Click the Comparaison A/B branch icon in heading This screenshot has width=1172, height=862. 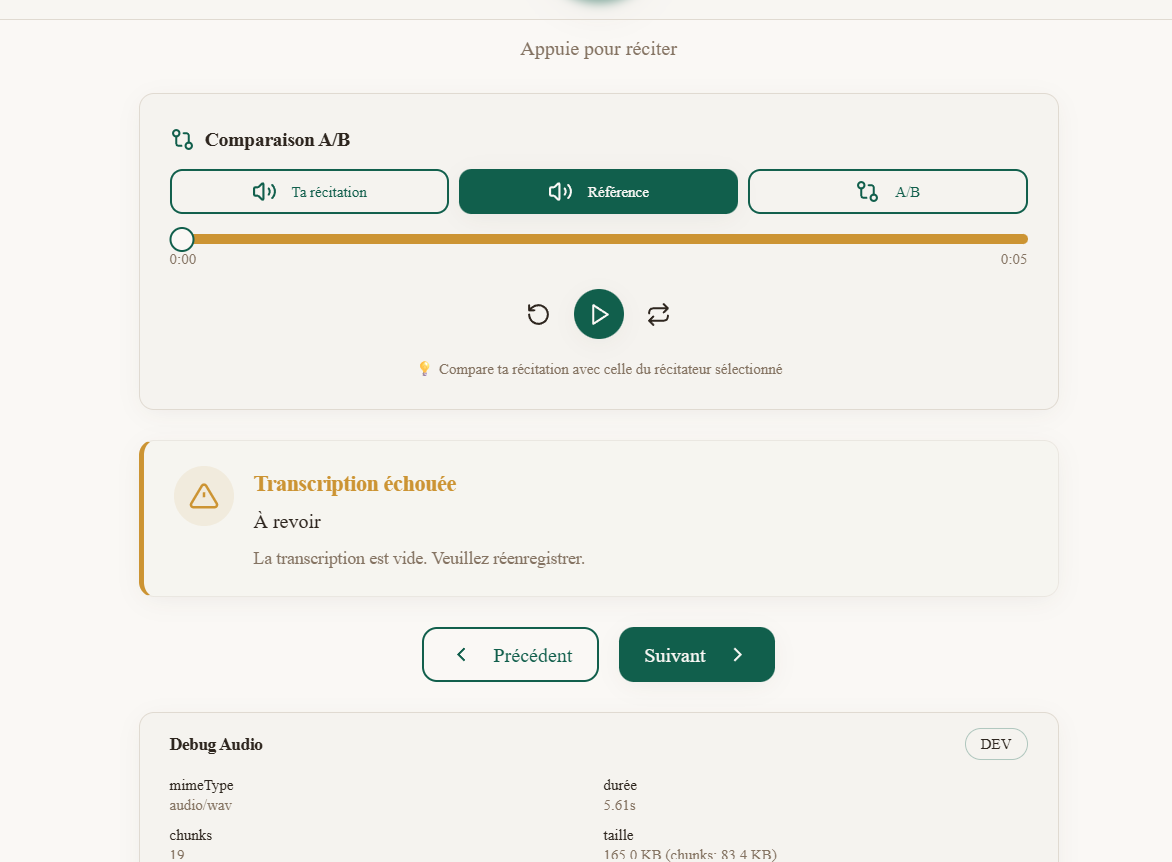point(182,139)
